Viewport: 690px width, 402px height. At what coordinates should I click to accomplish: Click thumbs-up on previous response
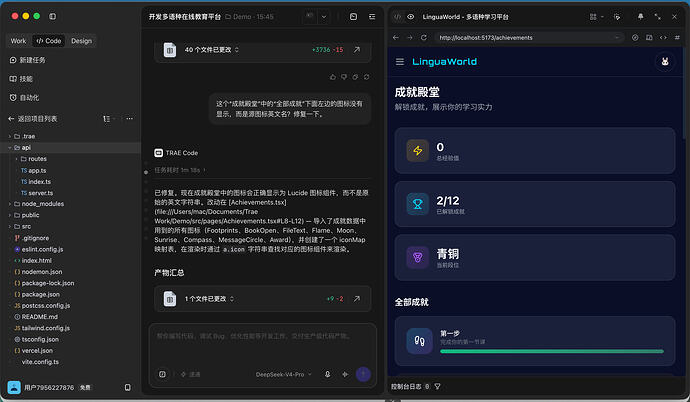333,77
